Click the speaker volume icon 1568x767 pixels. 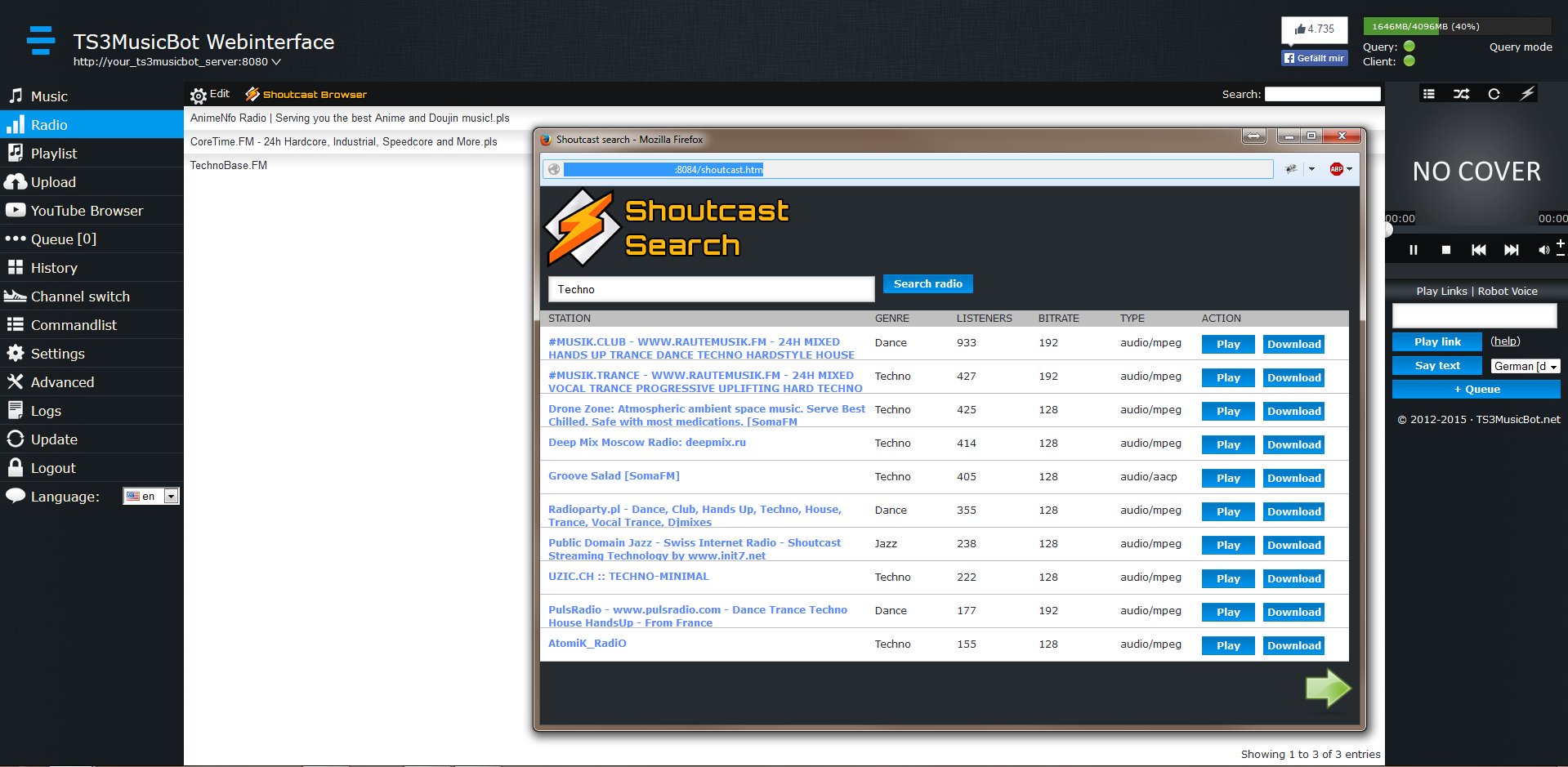(x=1543, y=250)
